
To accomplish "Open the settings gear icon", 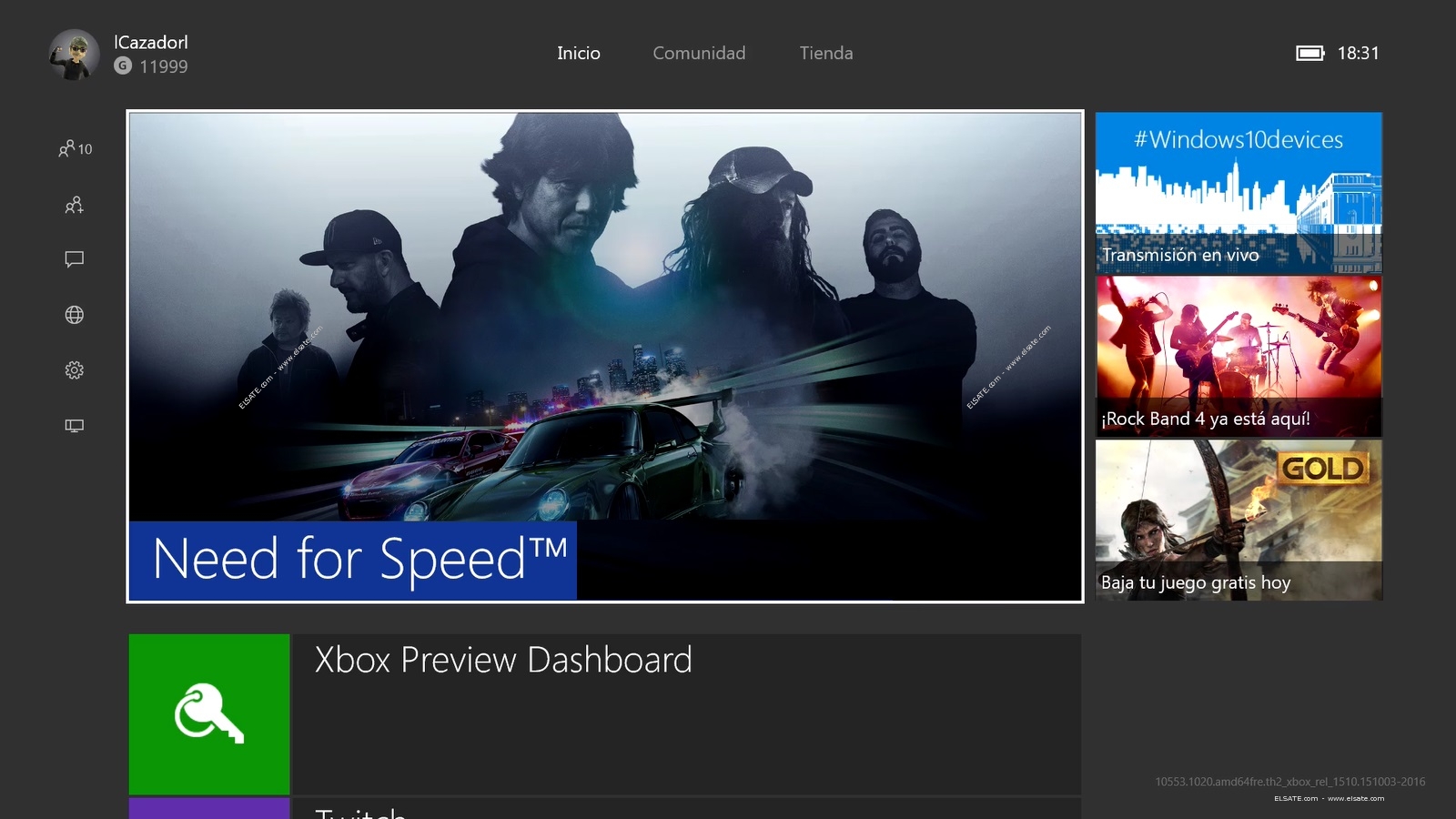I will tap(75, 370).
